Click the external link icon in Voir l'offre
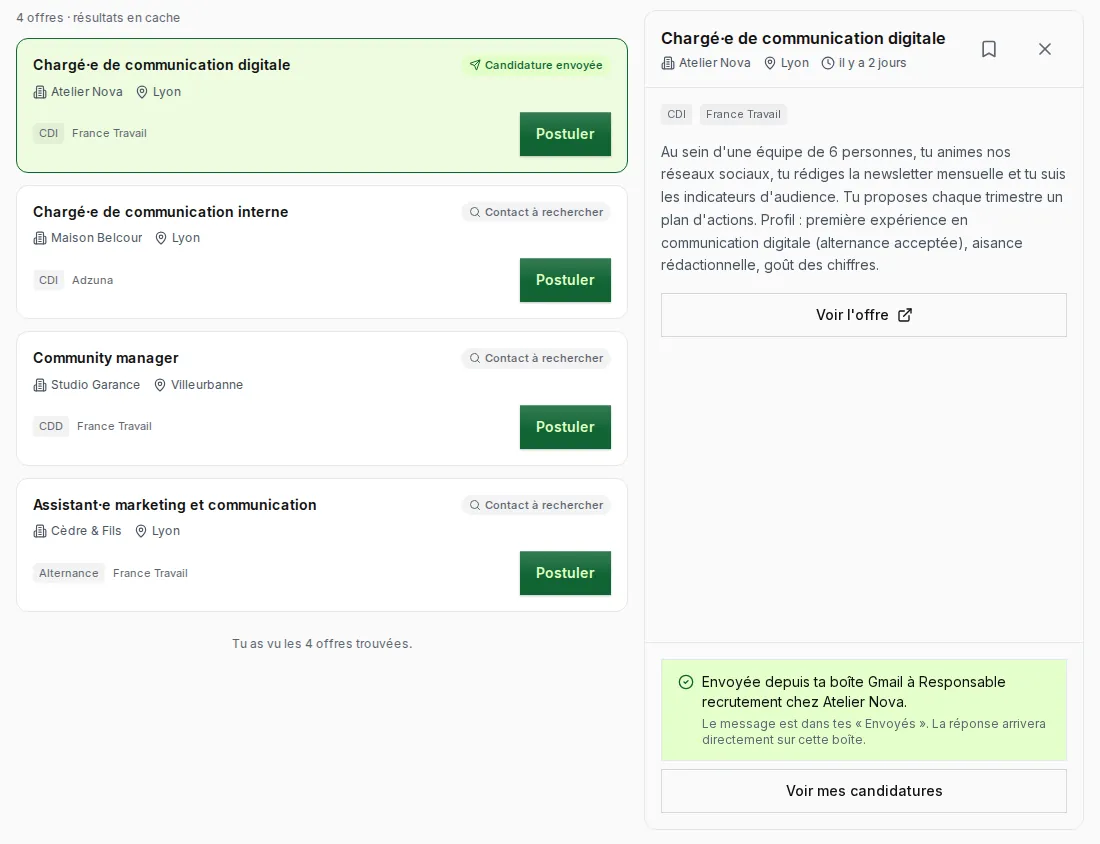This screenshot has height=844, width=1100. pos(905,315)
